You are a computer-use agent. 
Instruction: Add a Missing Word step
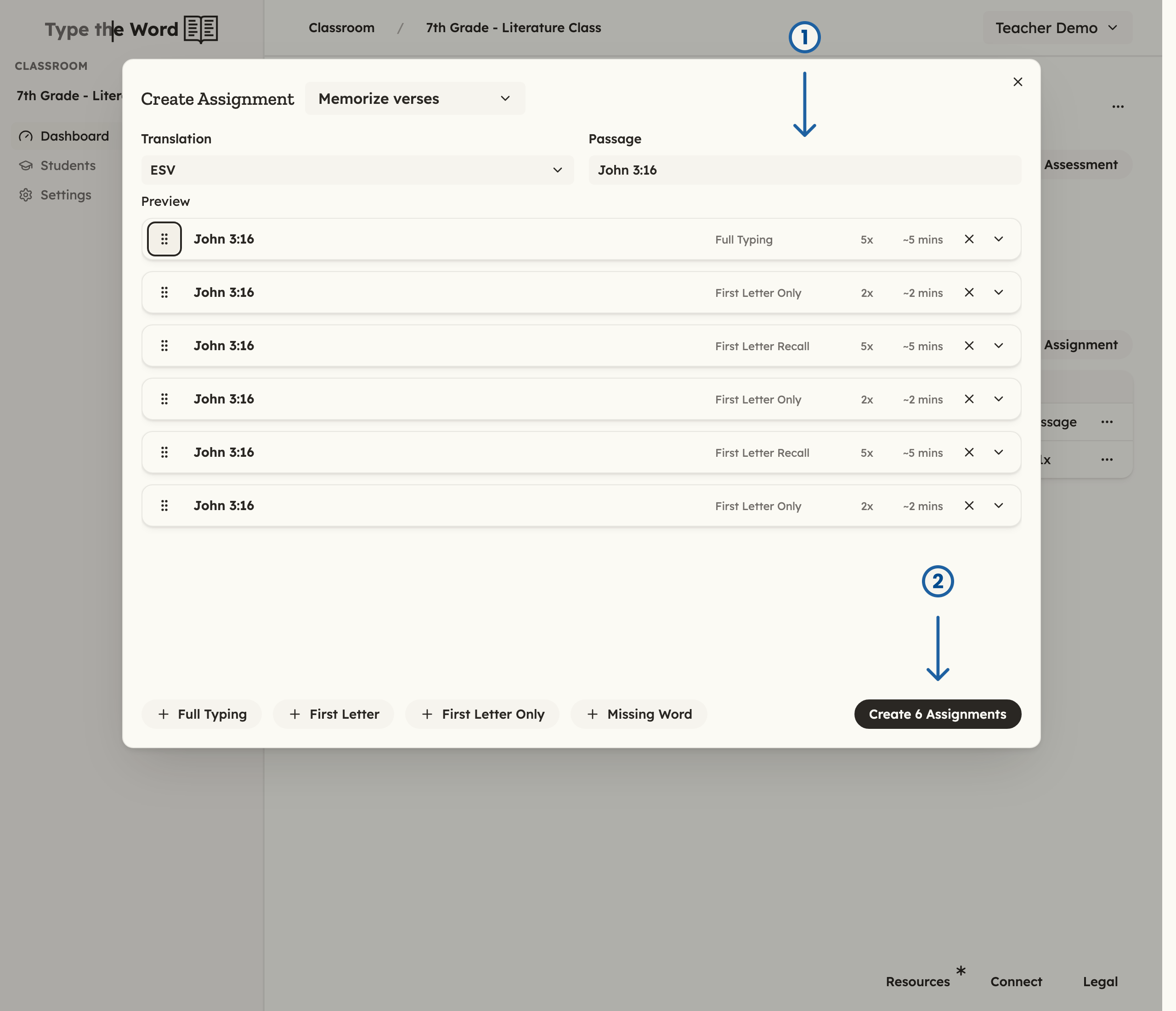[x=639, y=714]
